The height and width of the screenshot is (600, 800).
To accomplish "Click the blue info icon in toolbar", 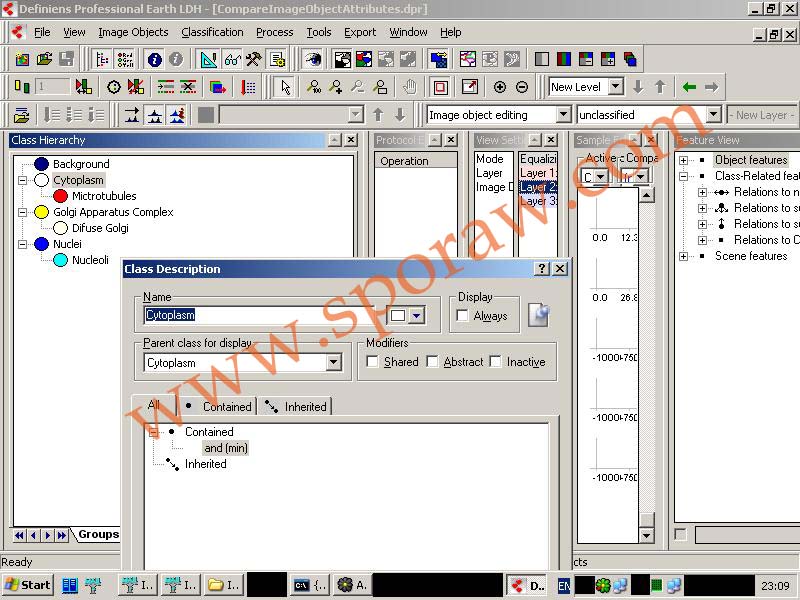I will [x=155, y=60].
